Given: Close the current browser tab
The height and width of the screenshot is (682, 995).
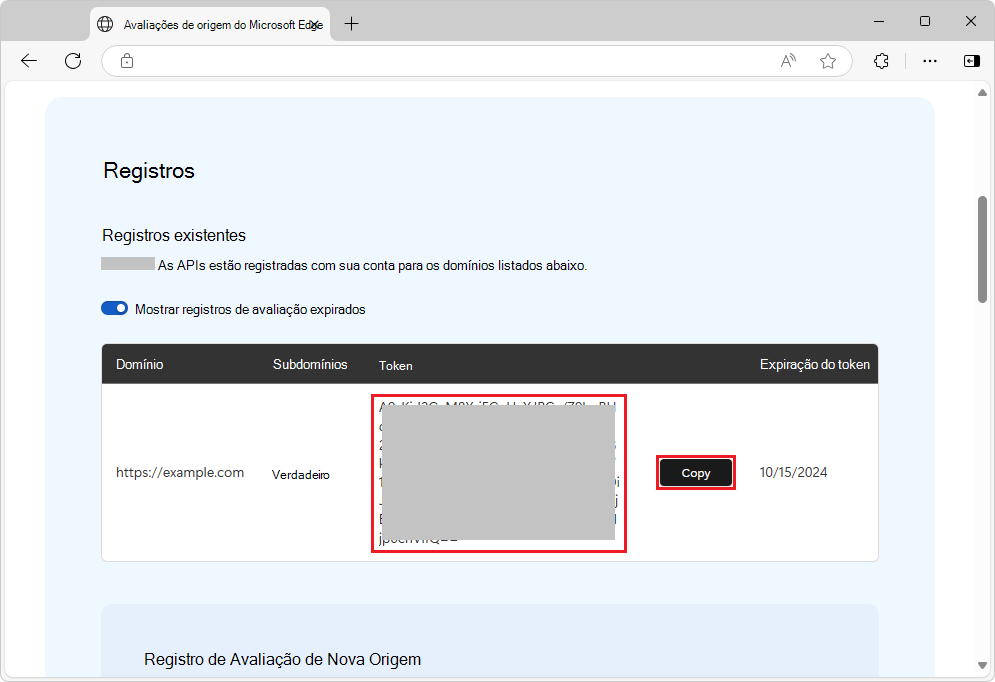Looking at the screenshot, I should click(x=315, y=23).
